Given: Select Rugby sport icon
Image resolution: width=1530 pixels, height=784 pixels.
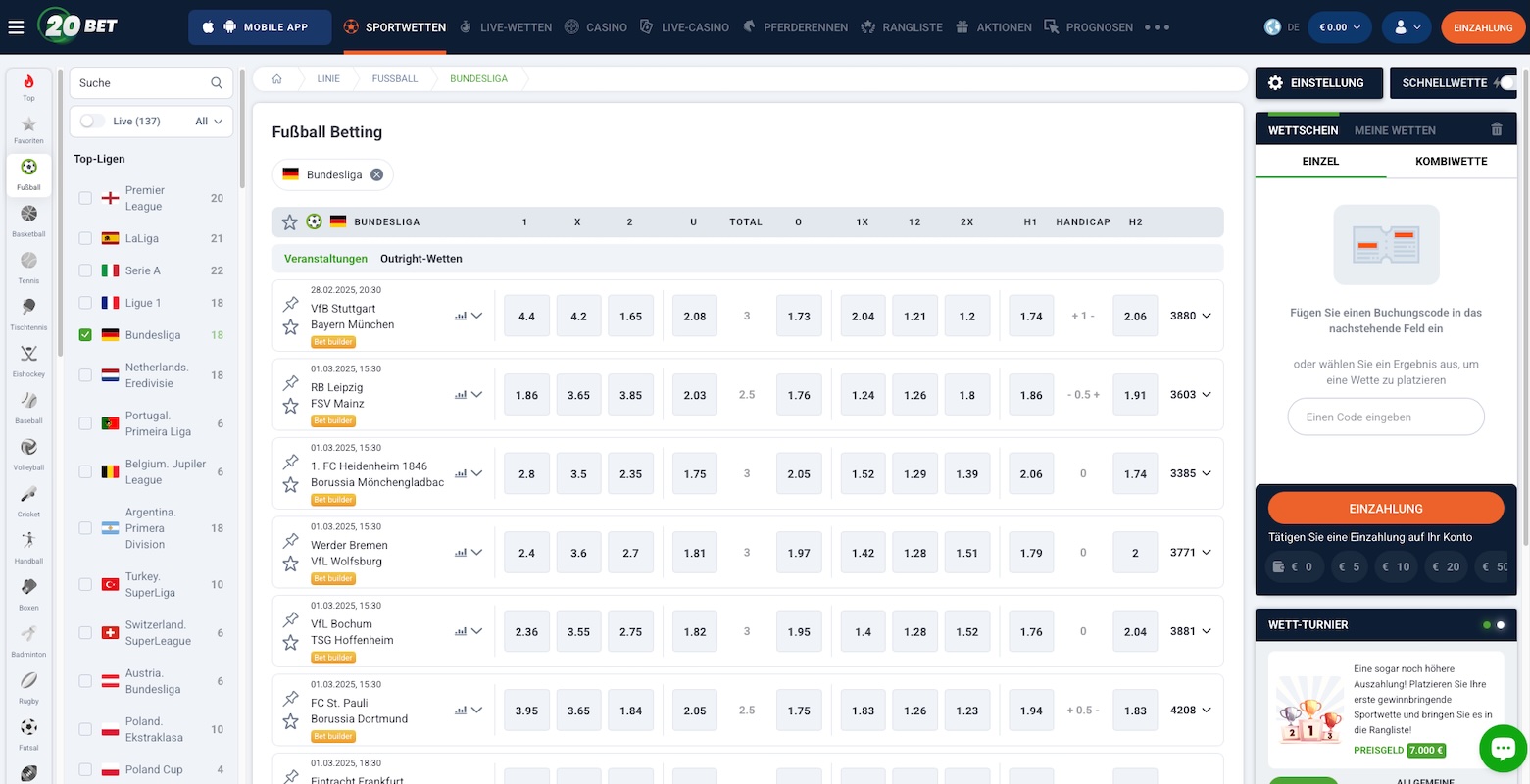Looking at the screenshot, I should (x=28, y=686).
